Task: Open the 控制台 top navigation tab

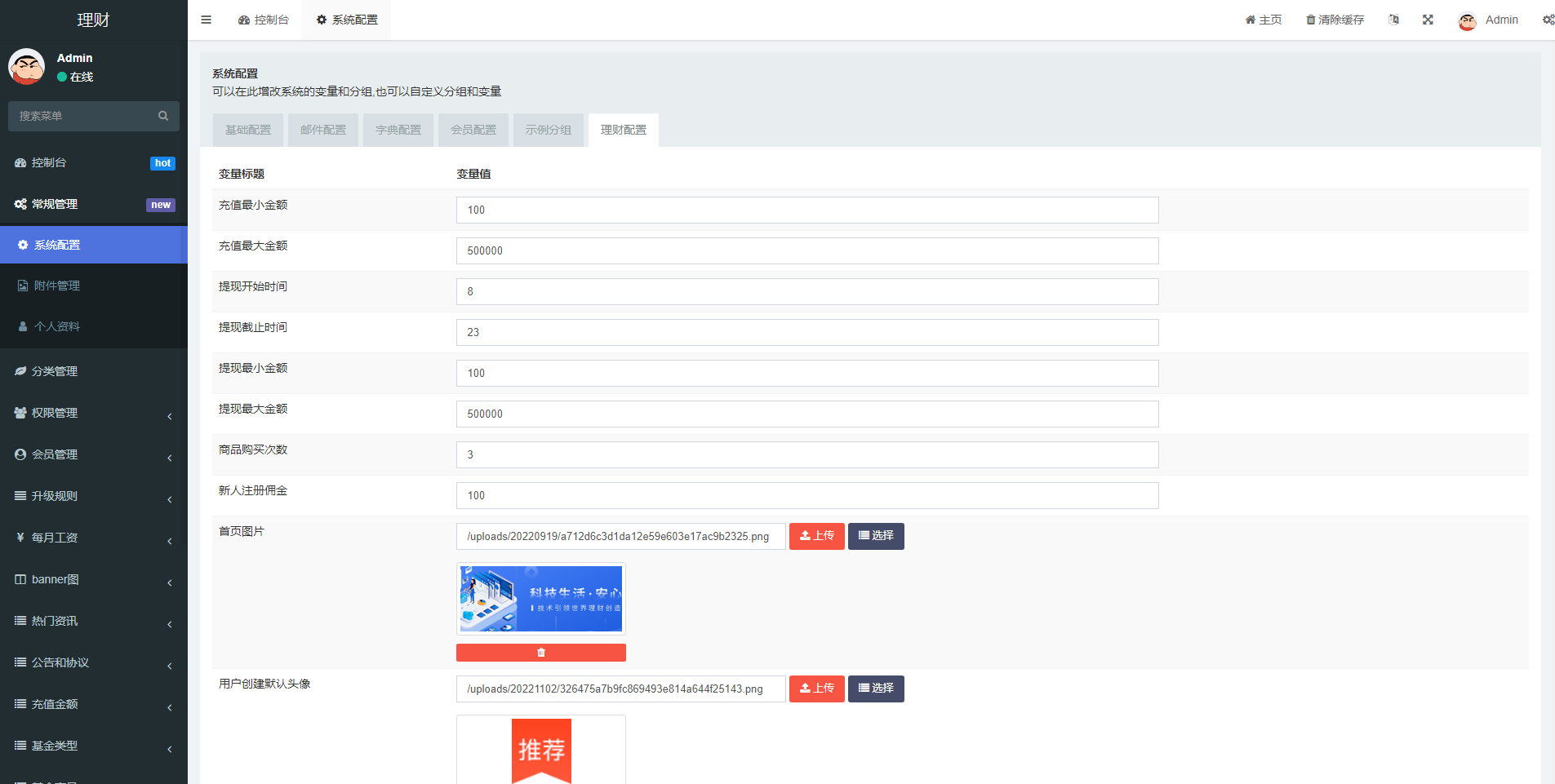Action: [264, 20]
